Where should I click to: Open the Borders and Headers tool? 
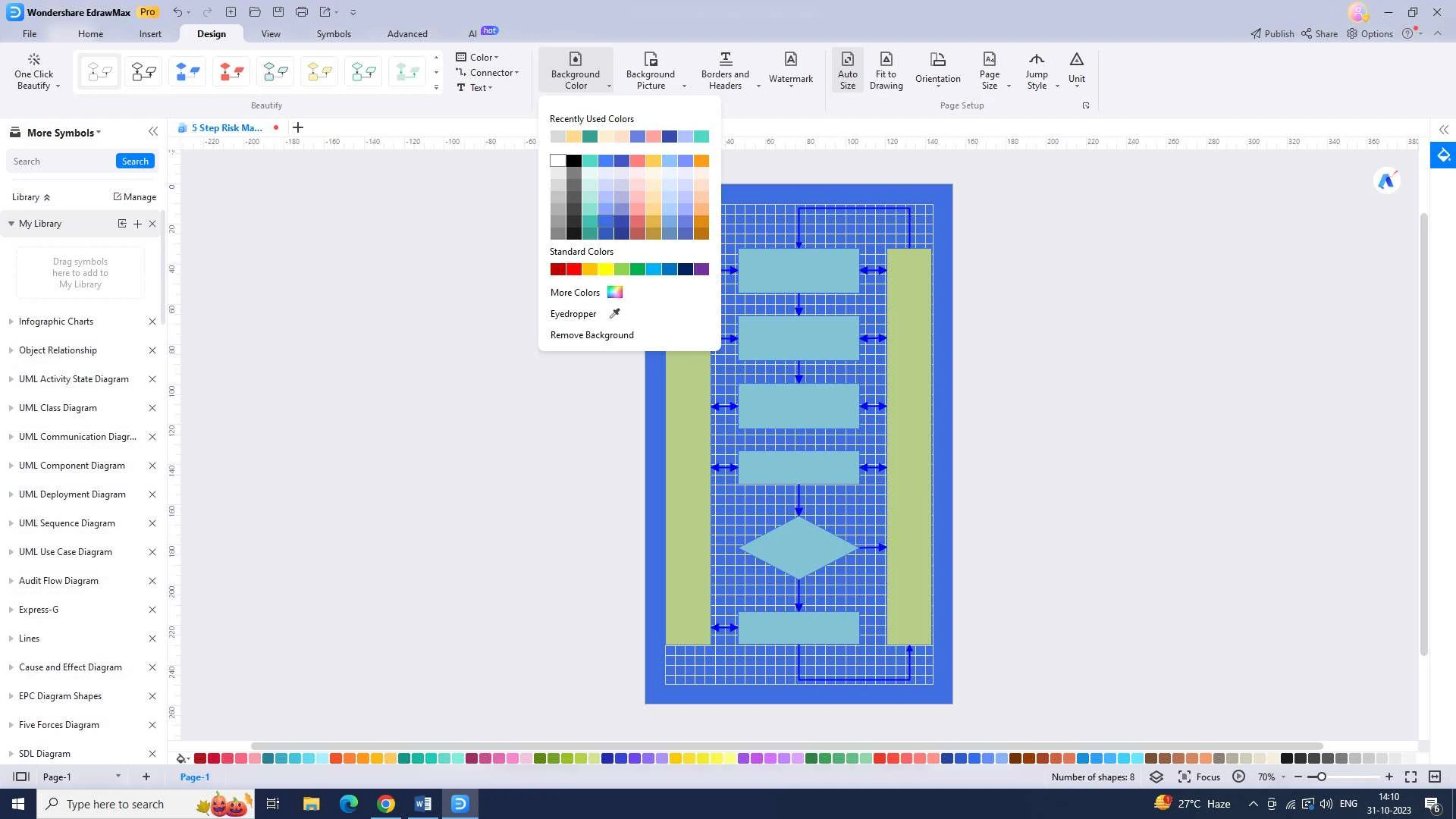point(725,70)
